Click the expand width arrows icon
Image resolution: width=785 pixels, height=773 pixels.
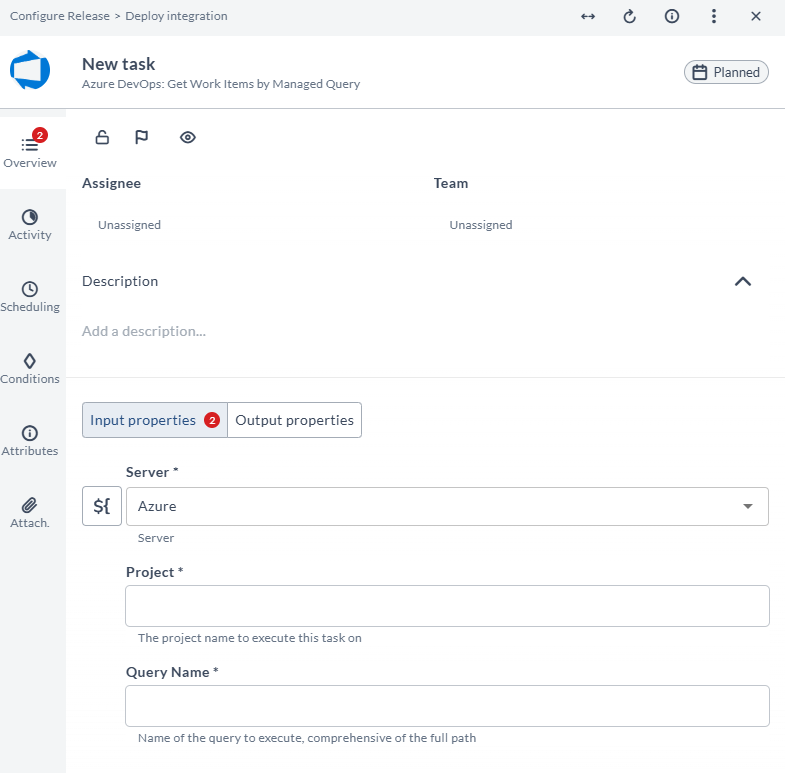(588, 17)
